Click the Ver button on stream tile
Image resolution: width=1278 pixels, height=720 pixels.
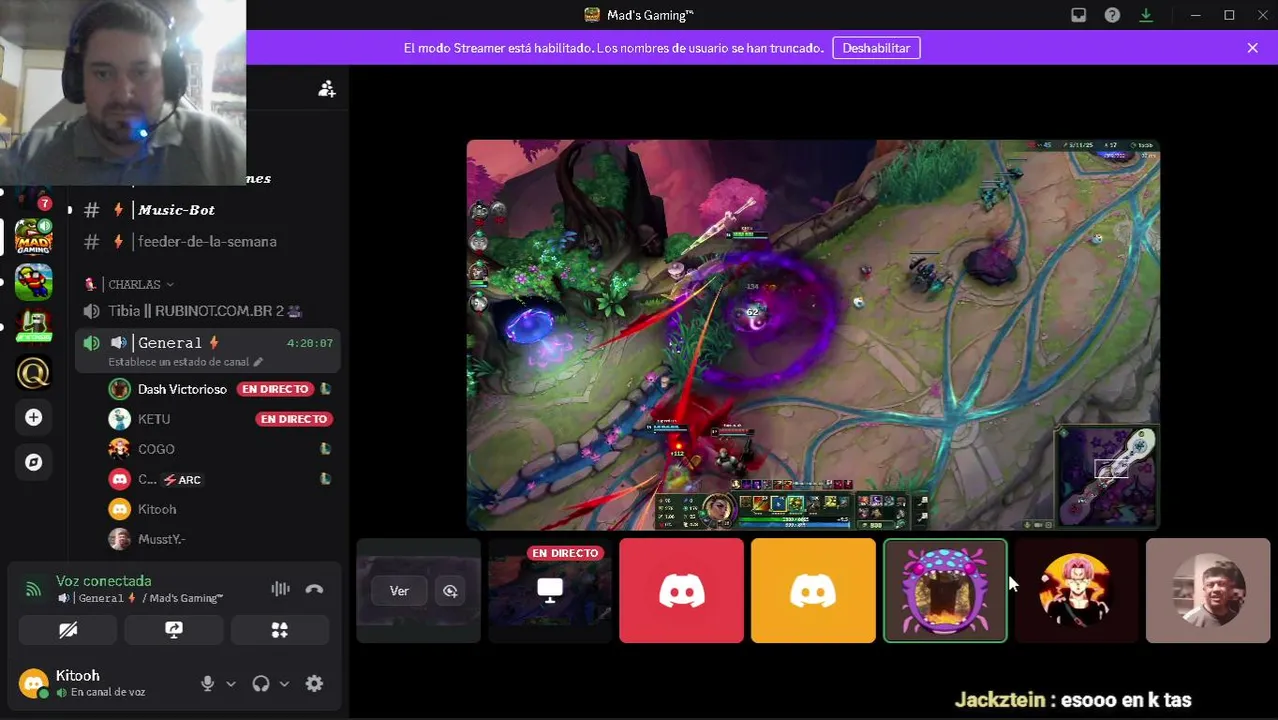pos(399,591)
